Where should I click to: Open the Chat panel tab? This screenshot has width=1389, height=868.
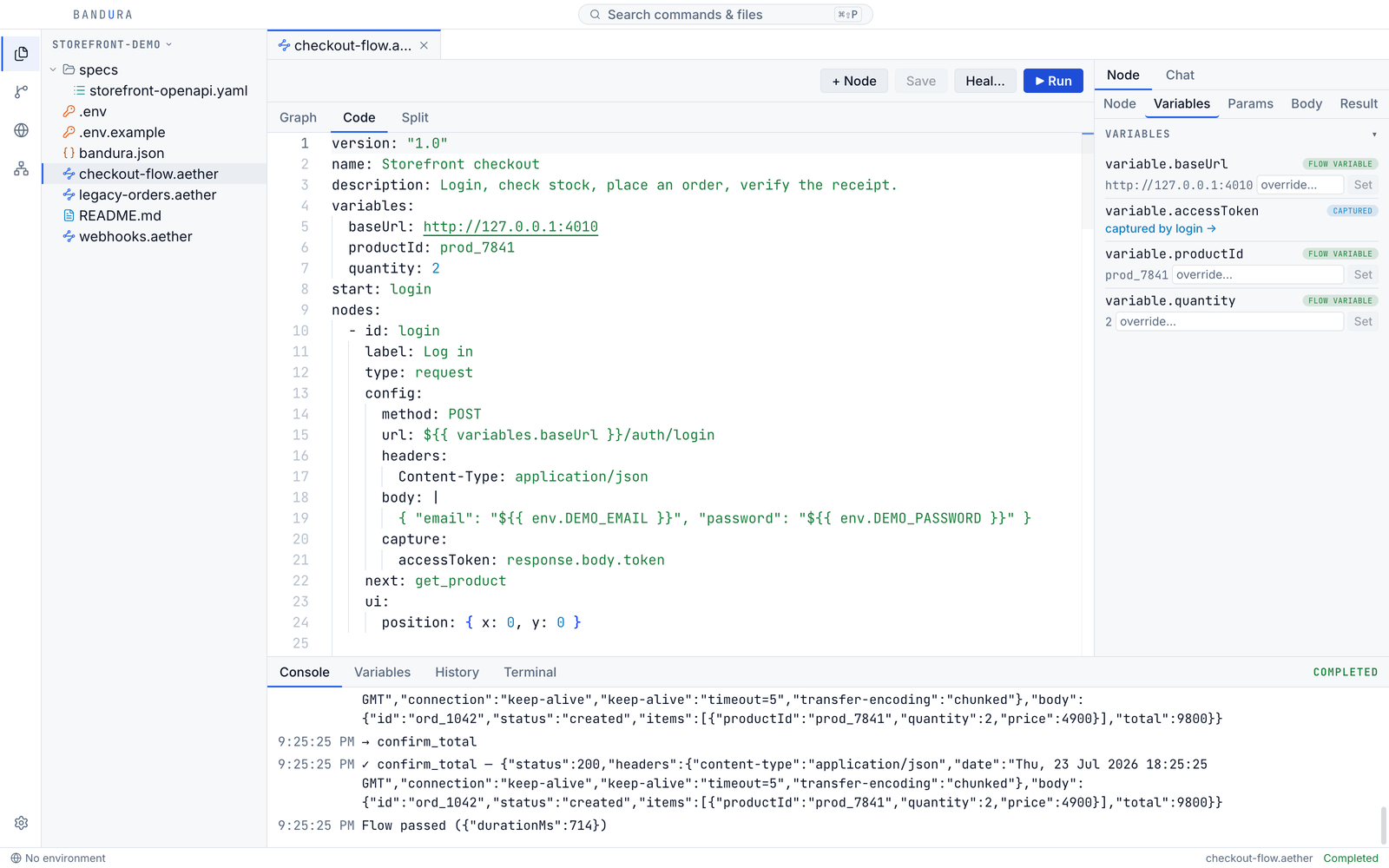coord(1180,75)
